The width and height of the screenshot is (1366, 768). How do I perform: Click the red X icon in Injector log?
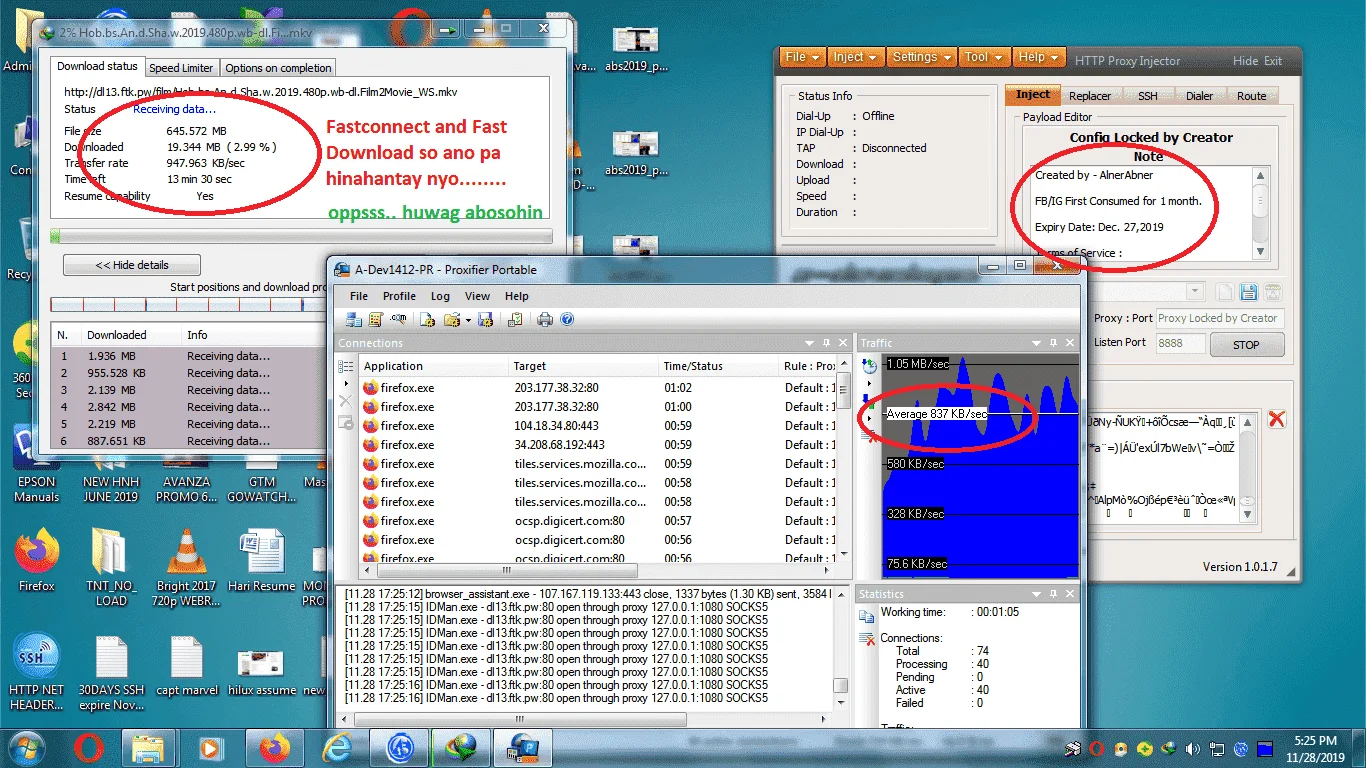tap(1276, 419)
